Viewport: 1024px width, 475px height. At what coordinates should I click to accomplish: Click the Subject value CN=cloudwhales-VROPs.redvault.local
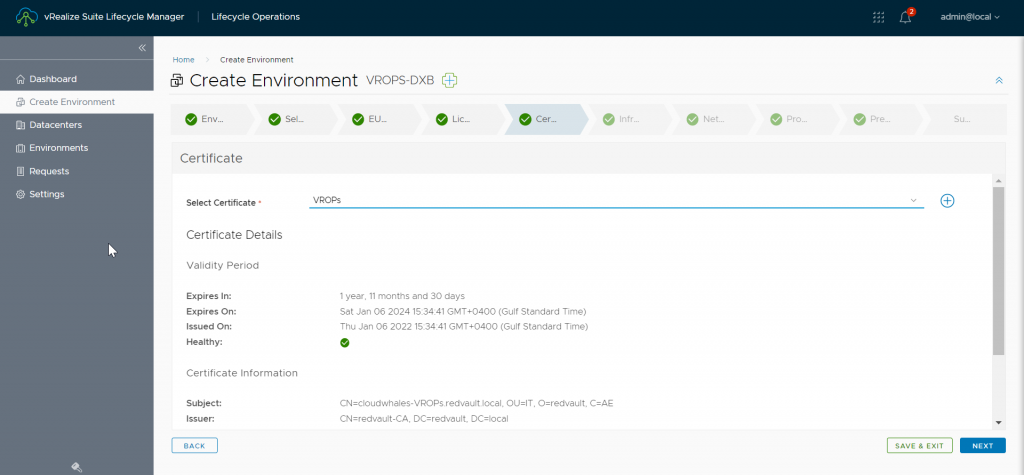pos(420,403)
